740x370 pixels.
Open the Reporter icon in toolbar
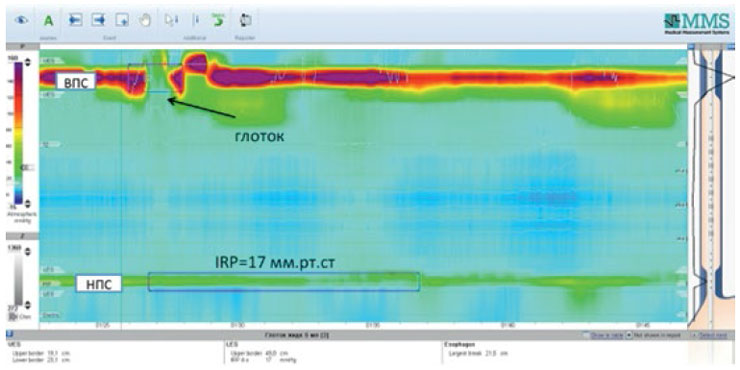point(245,20)
